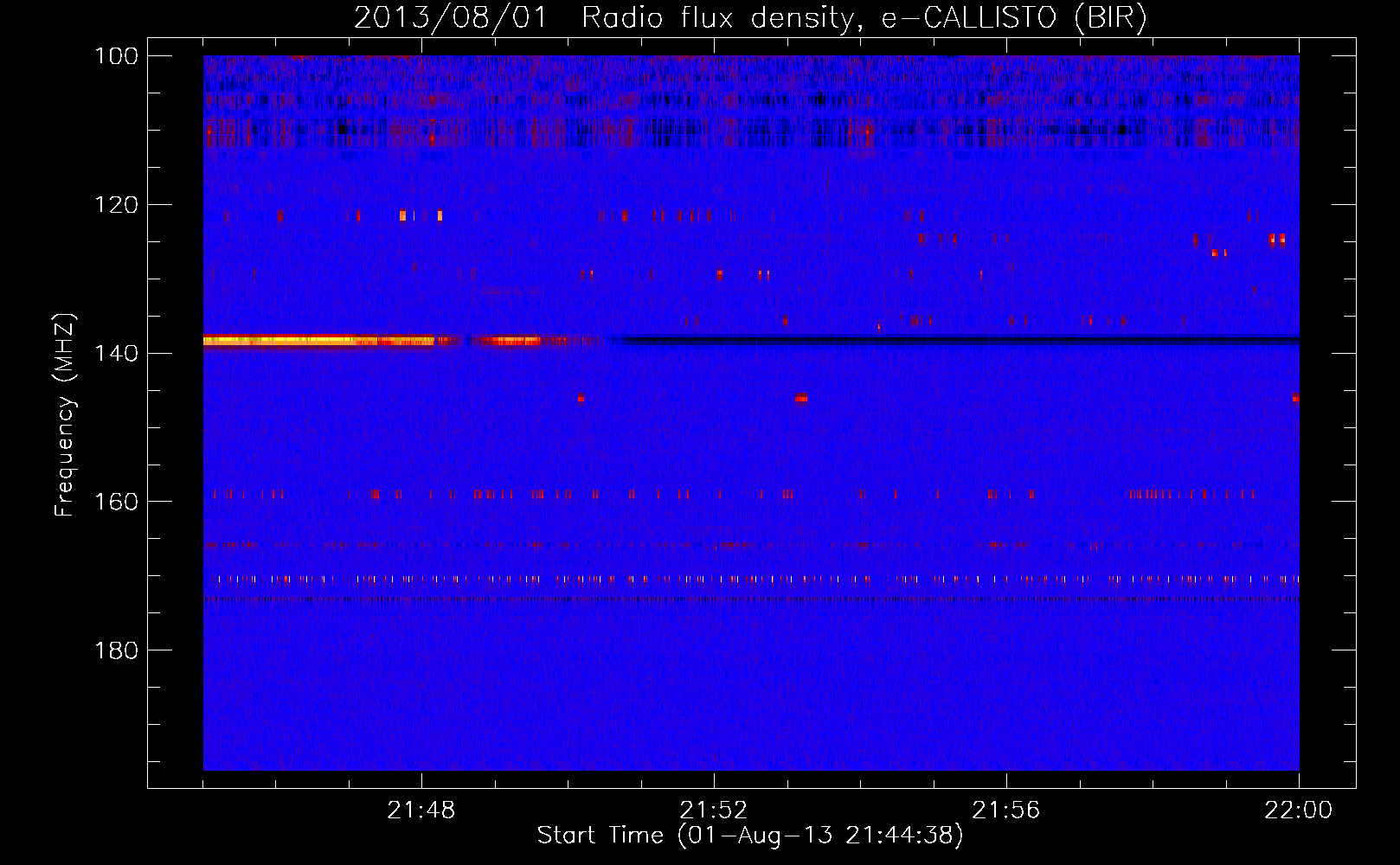
Task: Click the 21:52 time tick label
Action: coord(714,811)
